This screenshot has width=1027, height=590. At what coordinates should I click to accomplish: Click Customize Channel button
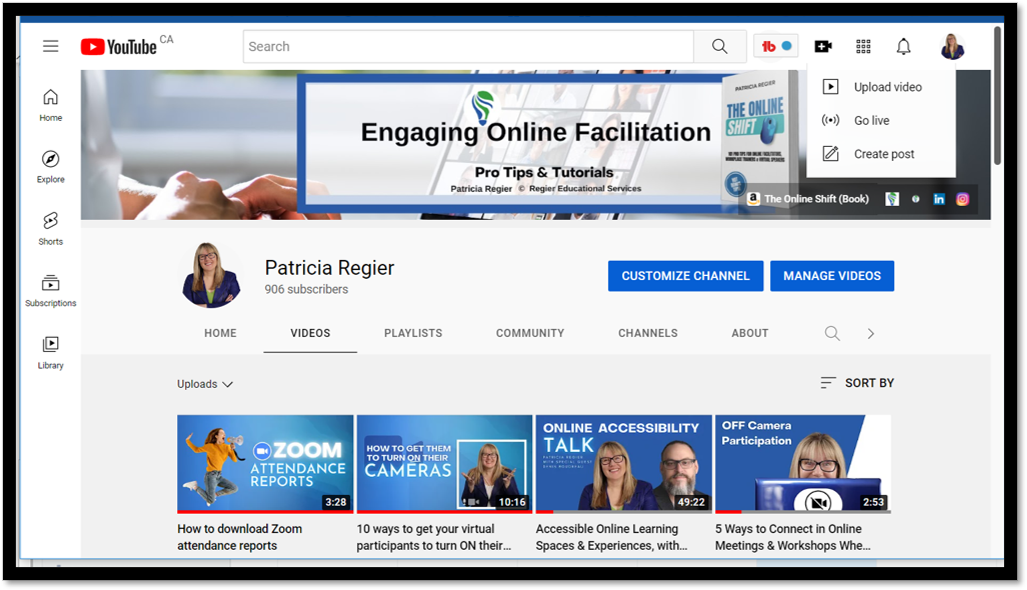click(686, 276)
